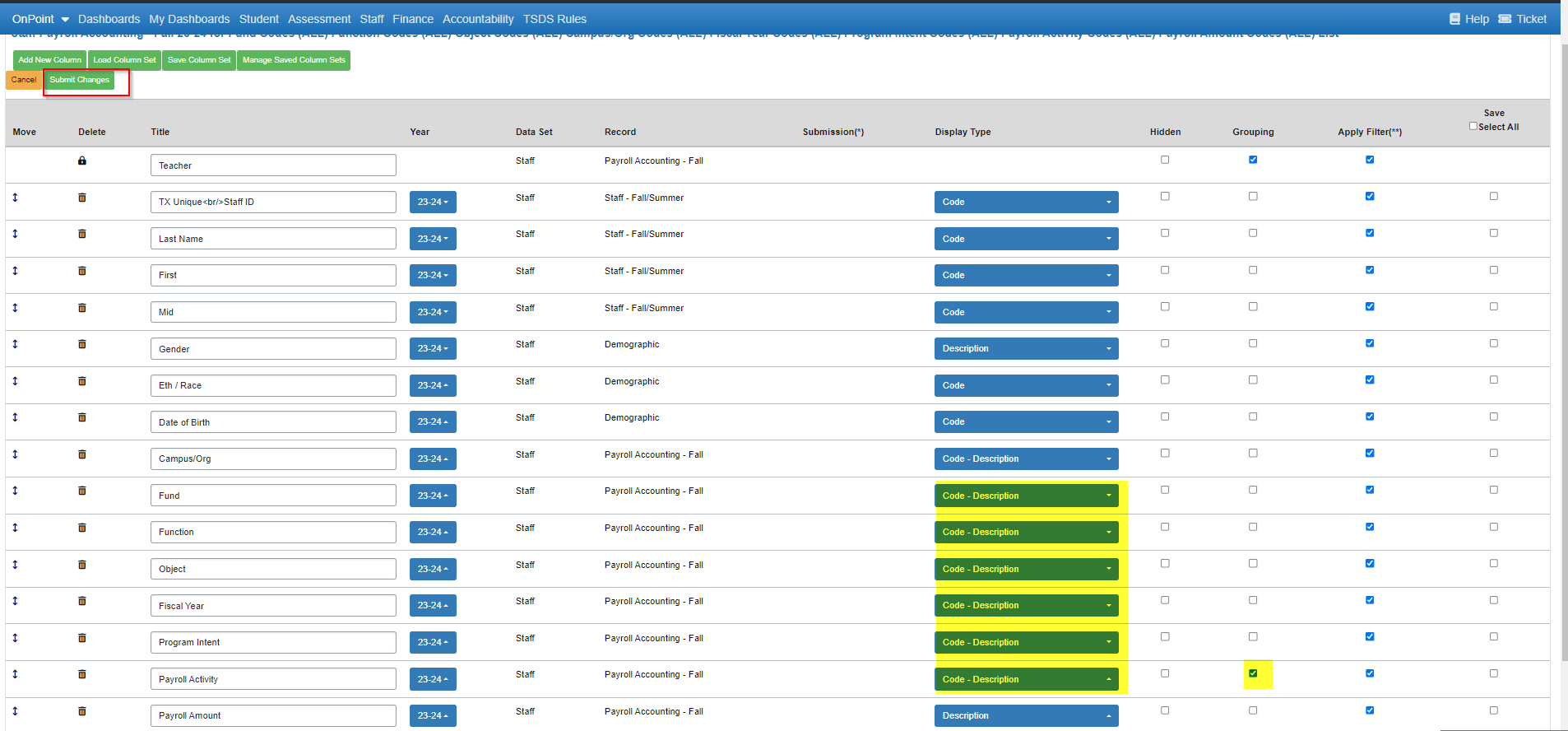This screenshot has width=1568, height=731.
Task: Click move arrows for Payroll Activity row
Action: pyautogui.click(x=15, y=674)
